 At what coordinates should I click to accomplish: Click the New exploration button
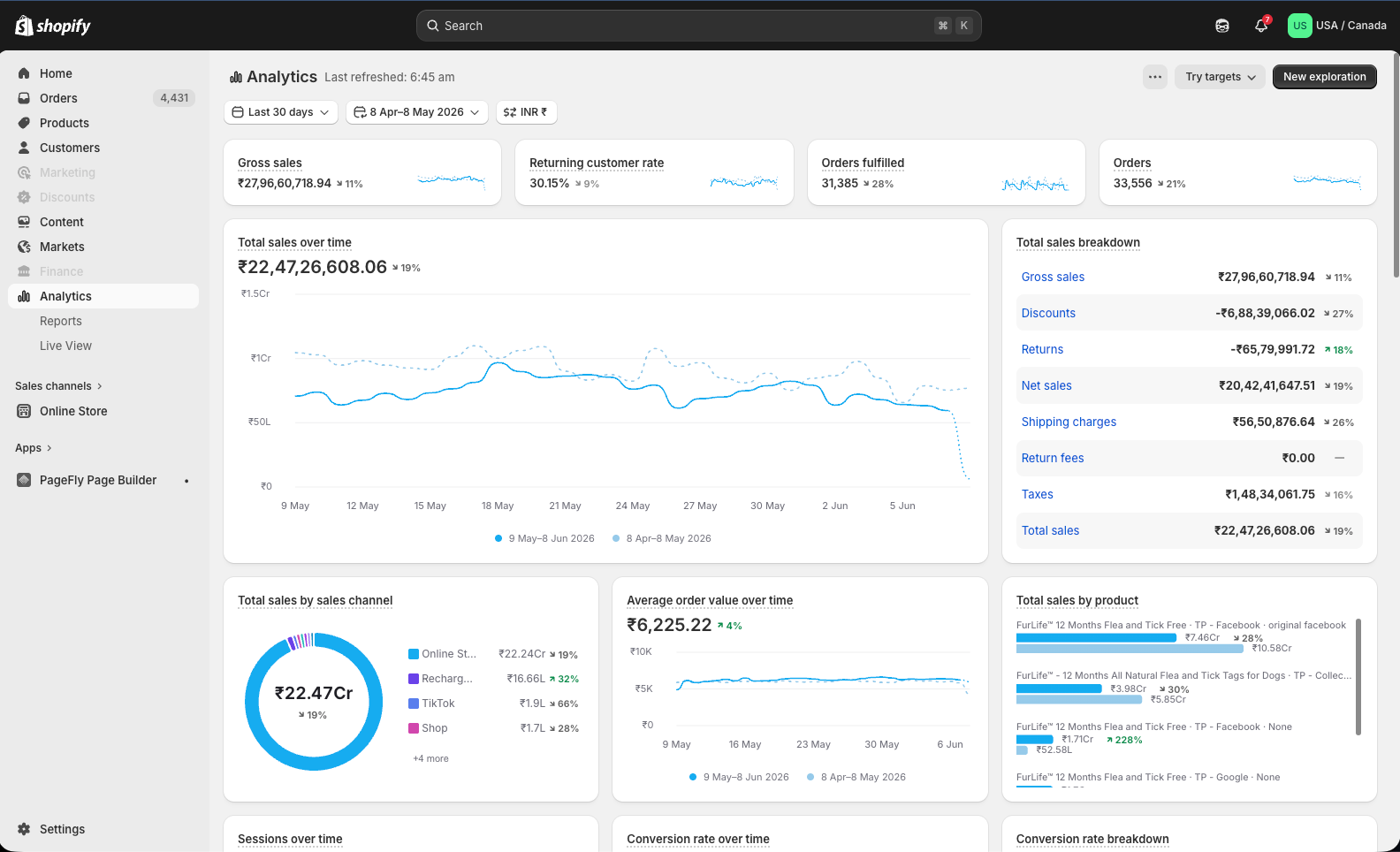[x=1325, y=77]
